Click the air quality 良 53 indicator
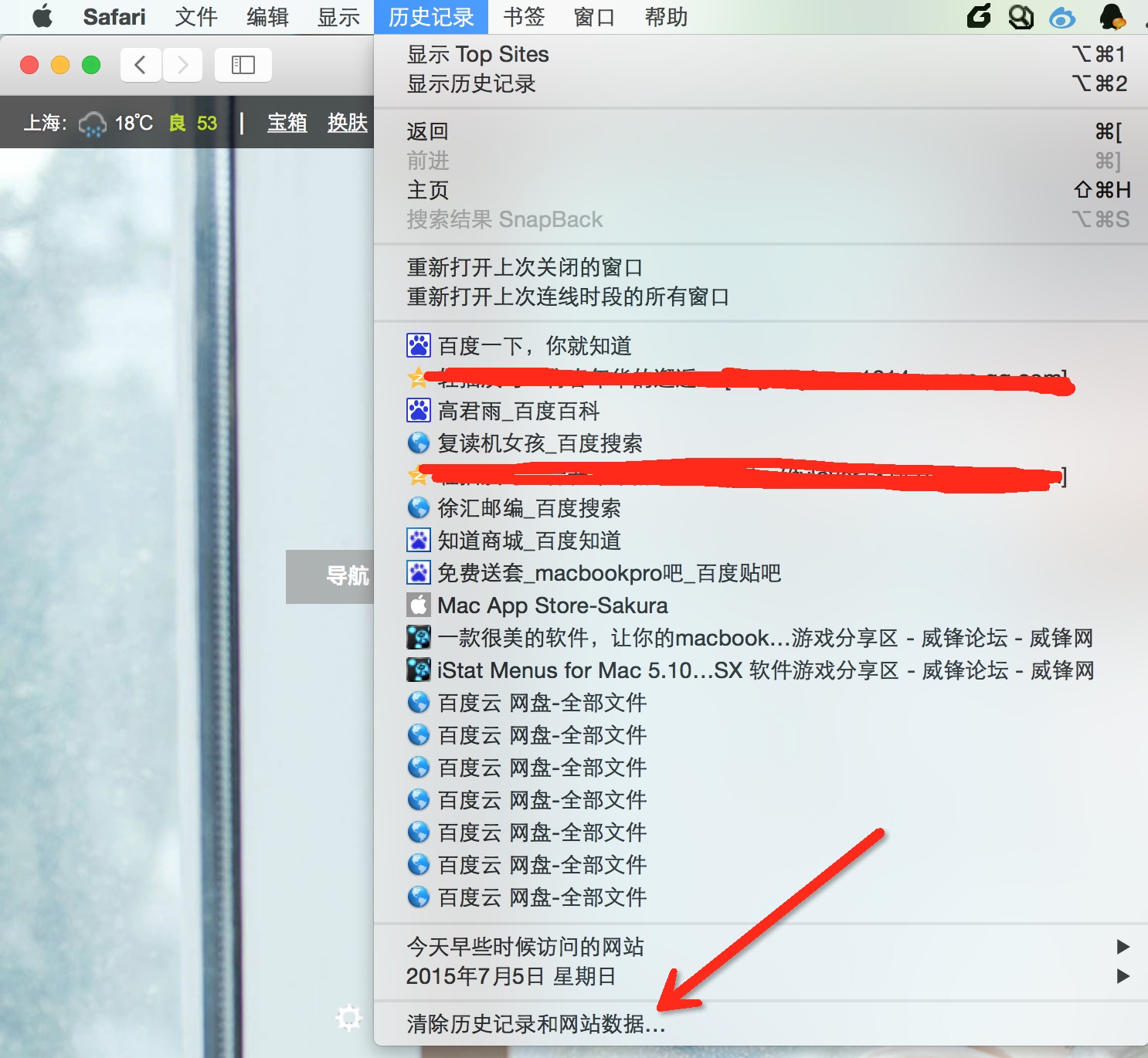This screenshot has height=1058, width=1148. (193, 123)
